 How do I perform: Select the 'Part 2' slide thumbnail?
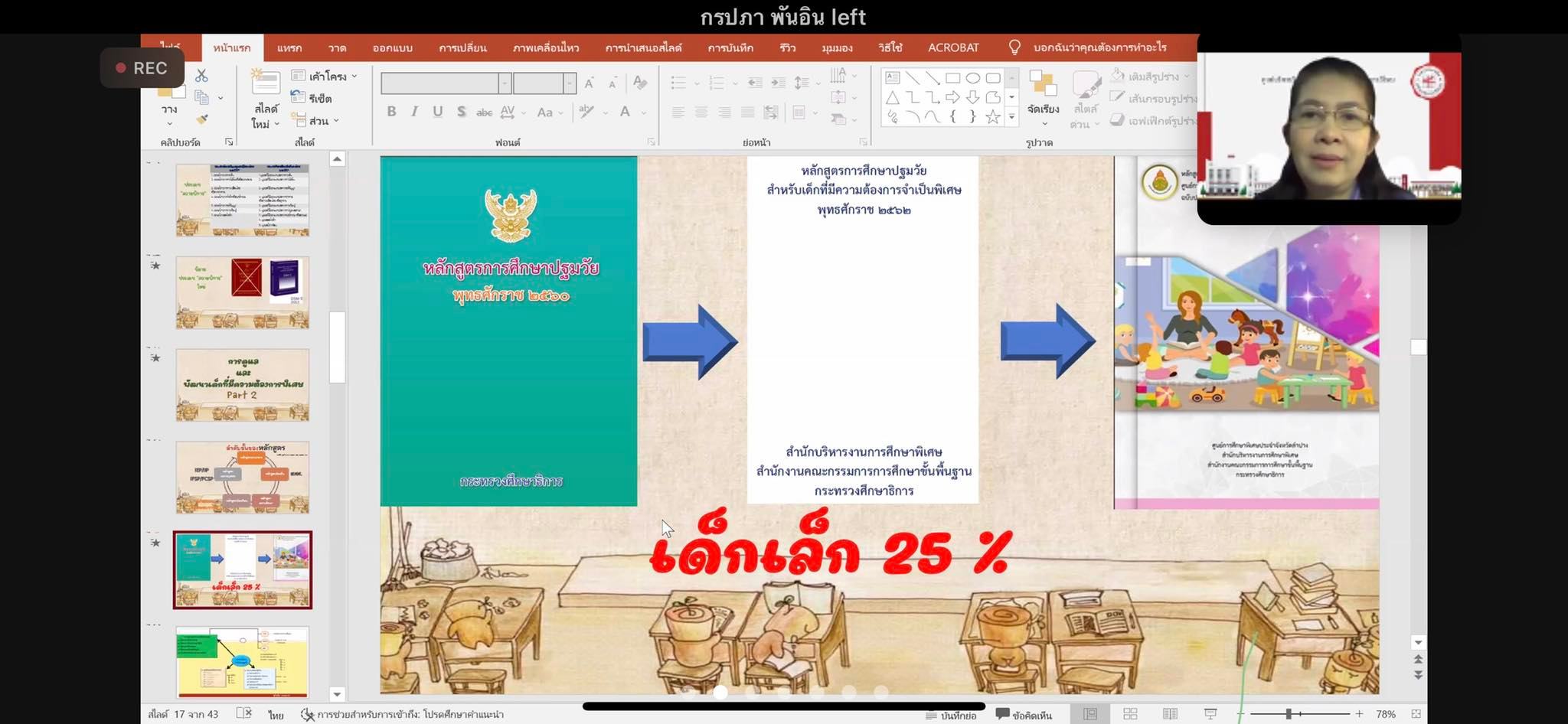pyautogui.click(x=243, y=385)
